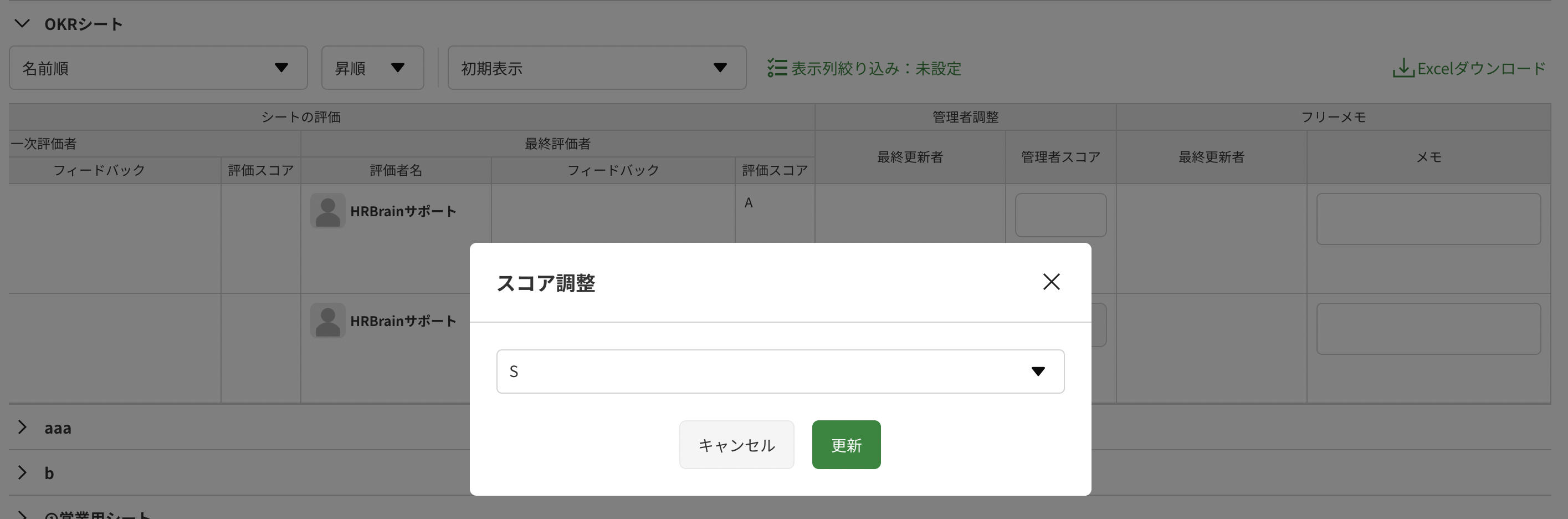Expand the aaa section chevron
1568x519 pixels.
tap(23, 427)
